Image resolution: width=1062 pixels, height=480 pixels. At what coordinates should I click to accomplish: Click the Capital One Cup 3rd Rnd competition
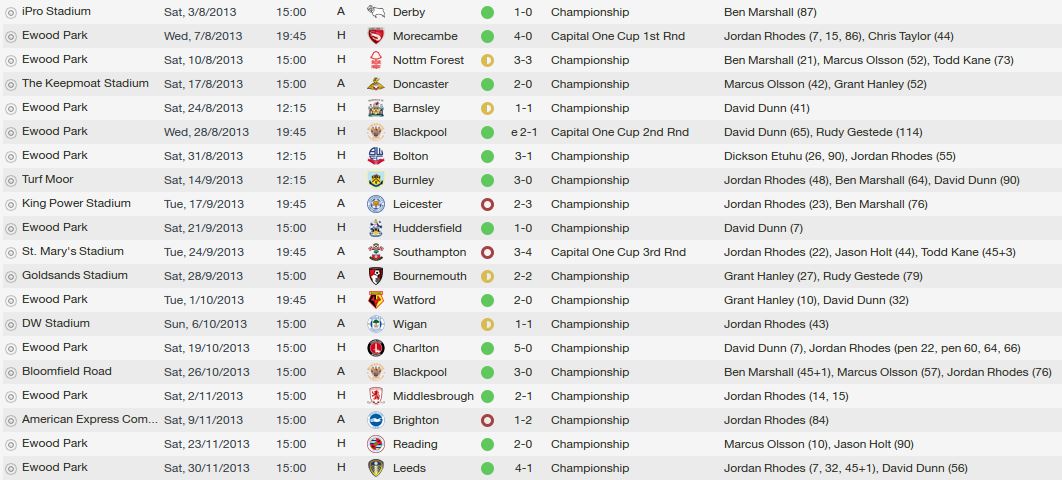point(618,252)
